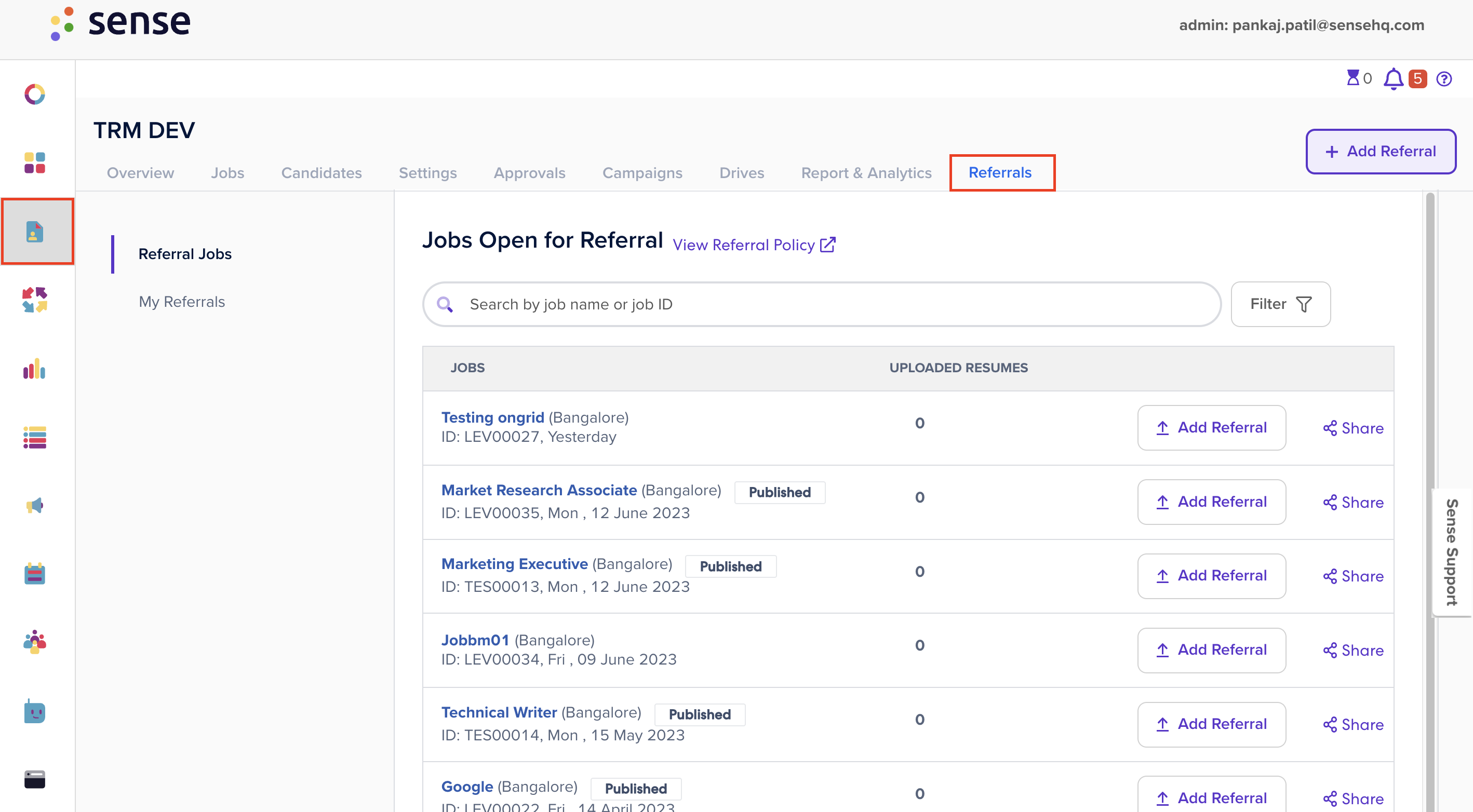Viewport: 1473px width, 812px height.
Task: Switch to the Campaigns tab
Action: point(642,172)
